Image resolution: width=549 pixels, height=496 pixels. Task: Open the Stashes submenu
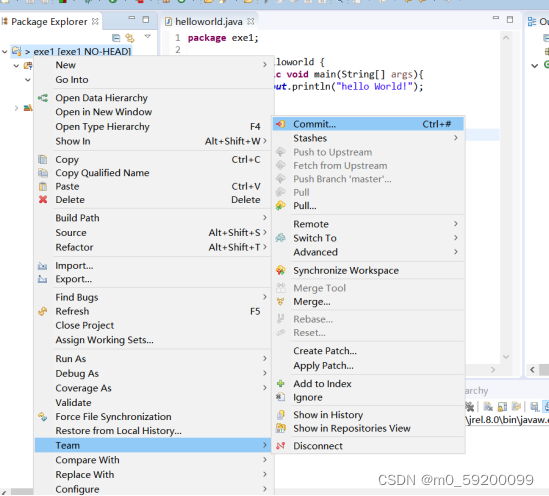368,138
